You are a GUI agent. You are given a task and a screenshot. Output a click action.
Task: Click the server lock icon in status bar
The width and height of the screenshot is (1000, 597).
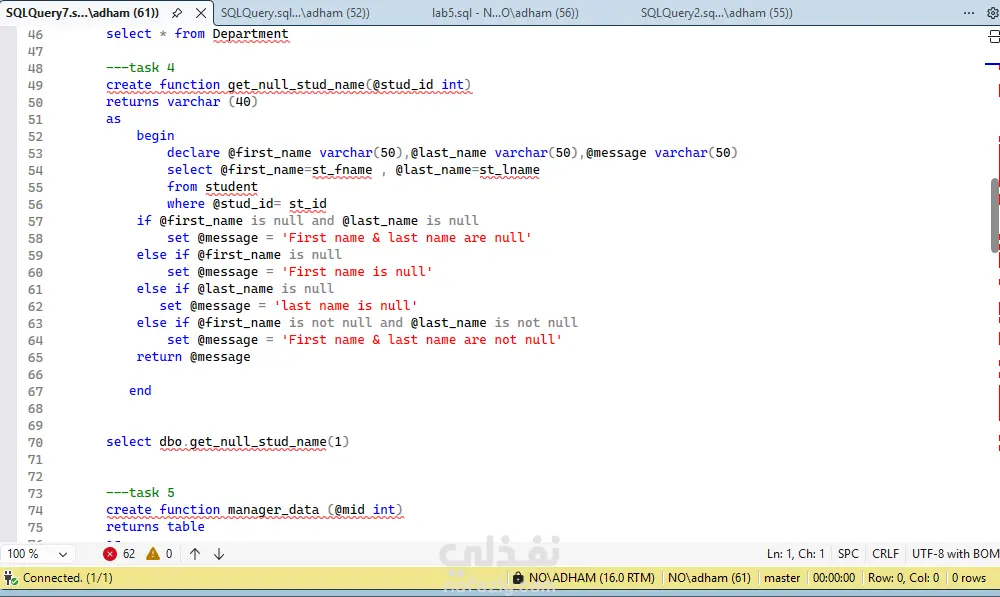click(x=518, y=578)
